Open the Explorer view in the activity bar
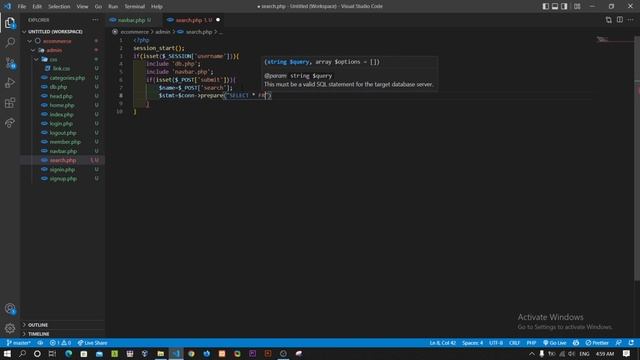The width and height of the screenshot is (640, 360). pyautogui.click(x=10, y=22)
